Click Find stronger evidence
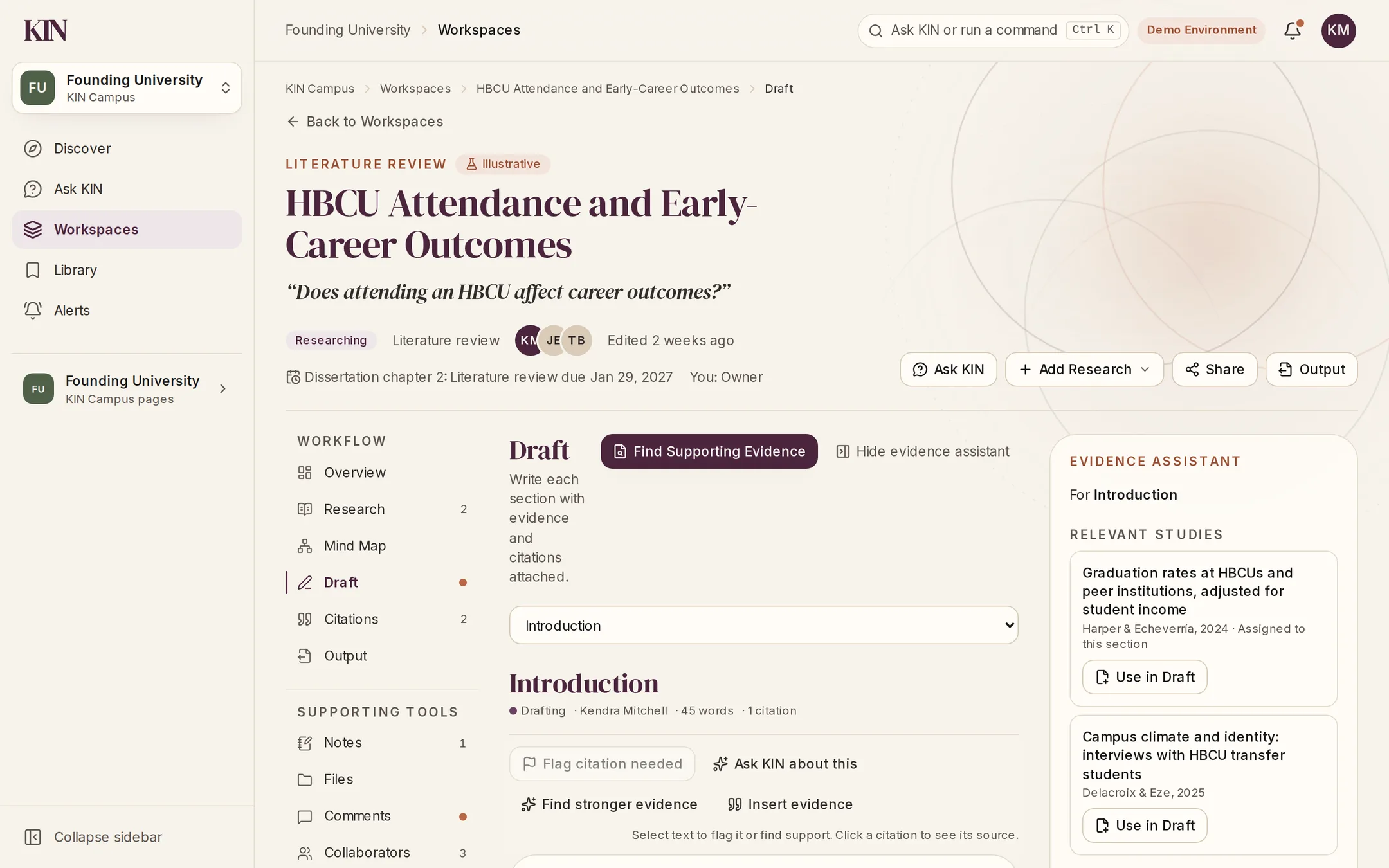Image resolution: width=1389 pixels, height=868 pixels. (609, 804)
